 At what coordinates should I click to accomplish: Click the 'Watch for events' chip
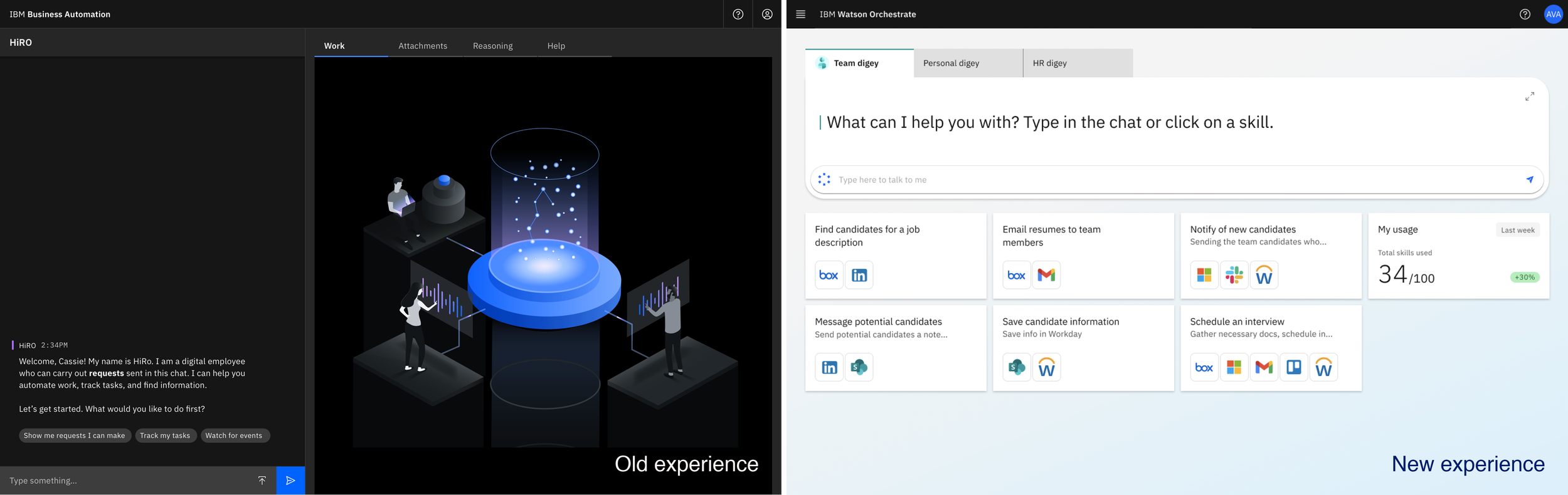[235, 435]
